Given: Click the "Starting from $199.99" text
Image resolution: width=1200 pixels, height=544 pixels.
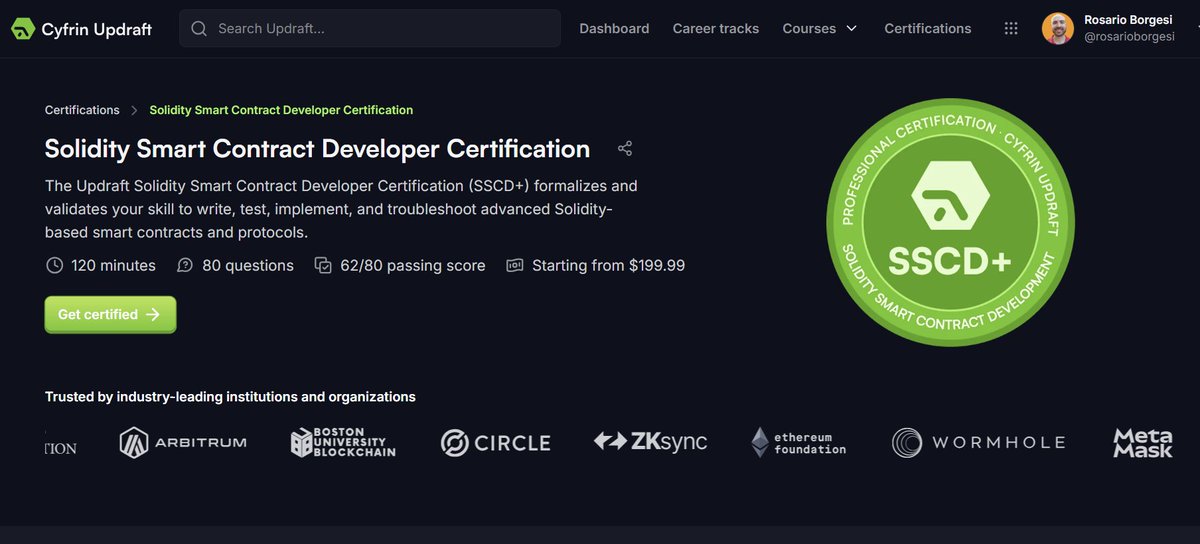Looking at the screenshot, I should [x=609, y=266].
